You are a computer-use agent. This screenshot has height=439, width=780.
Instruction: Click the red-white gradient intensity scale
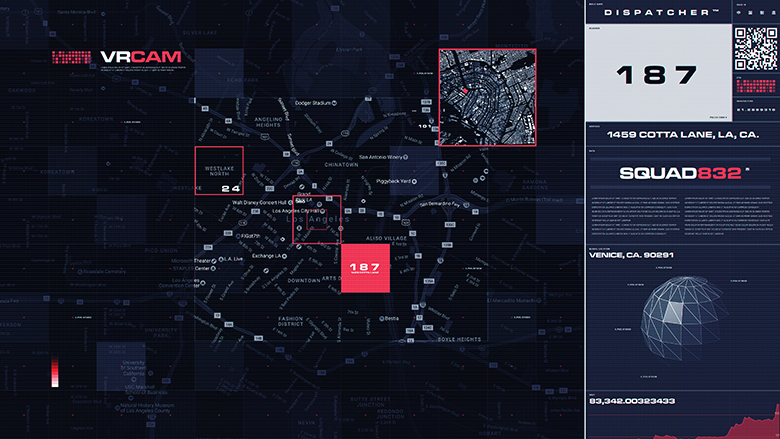pyautogui.click(x=55, y=373)
